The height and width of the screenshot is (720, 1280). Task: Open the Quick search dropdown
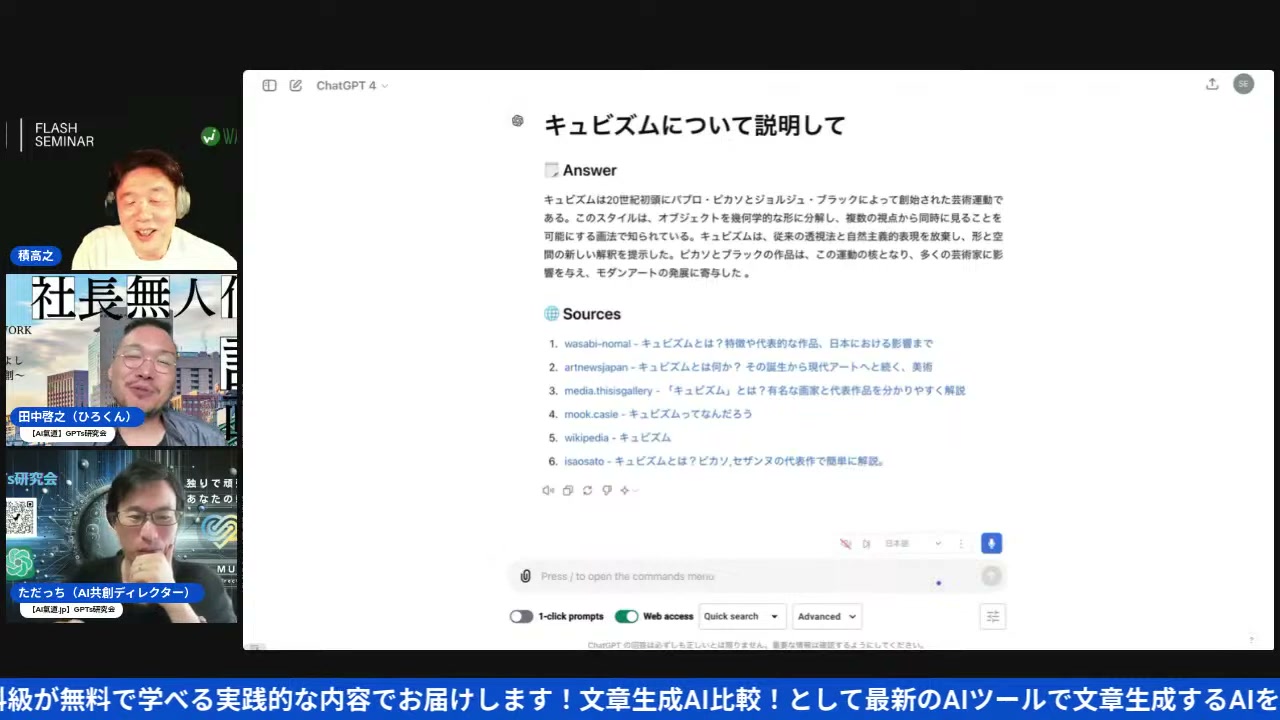[743, 616]
